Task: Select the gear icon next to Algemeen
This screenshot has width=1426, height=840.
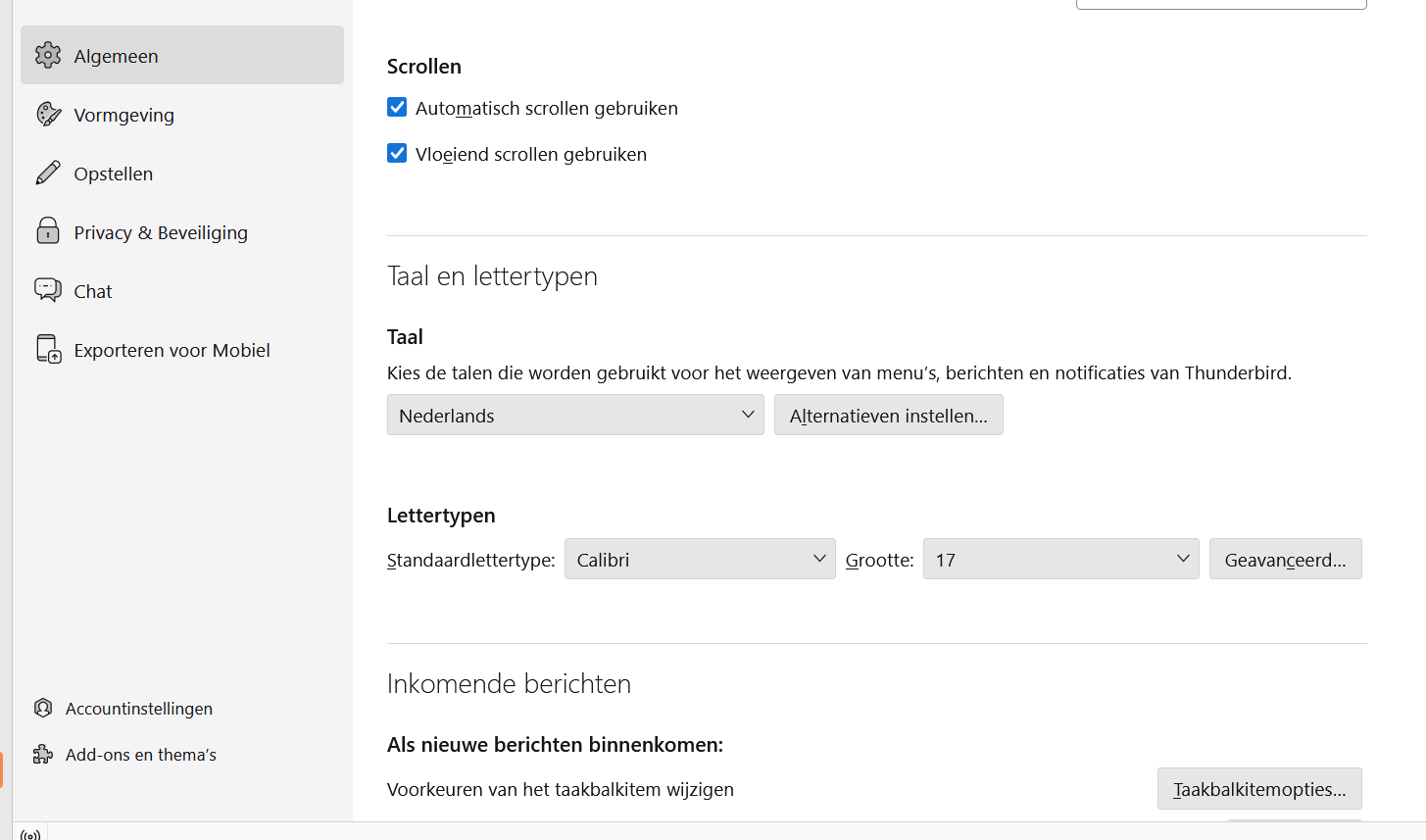Action: (46, 55)
